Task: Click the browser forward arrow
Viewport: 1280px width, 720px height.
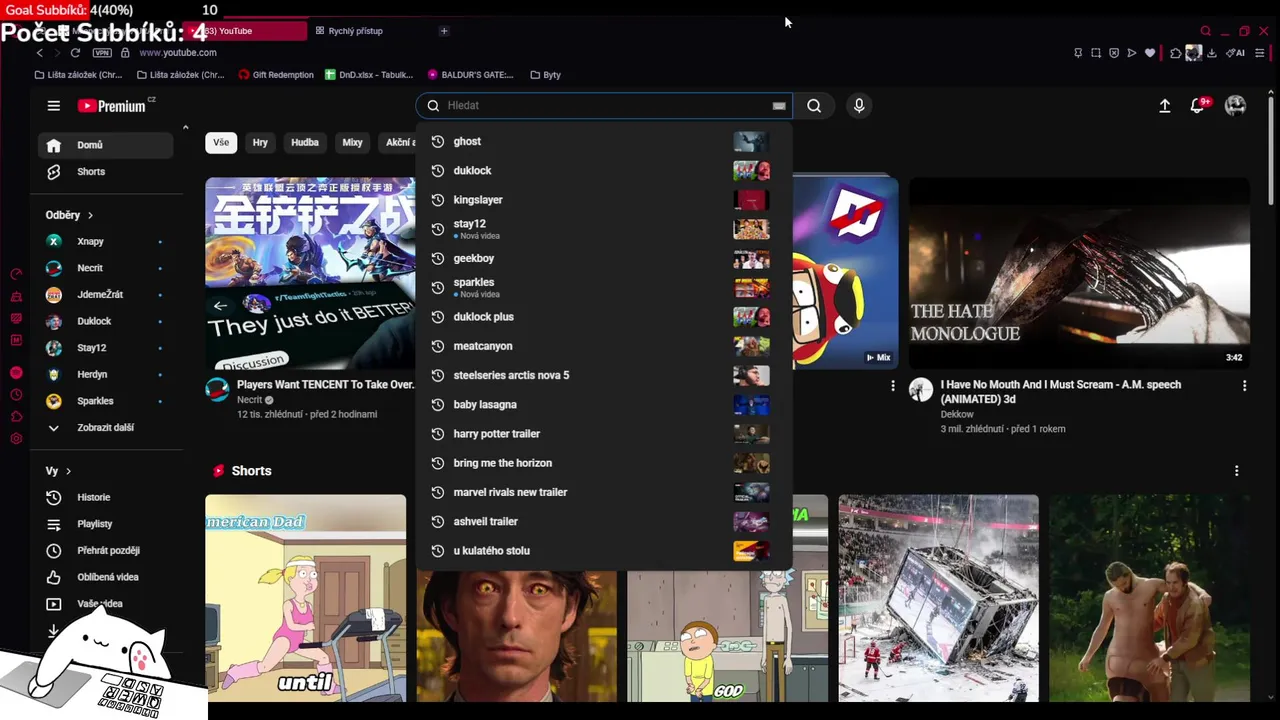Action: [x=57, y=53]
